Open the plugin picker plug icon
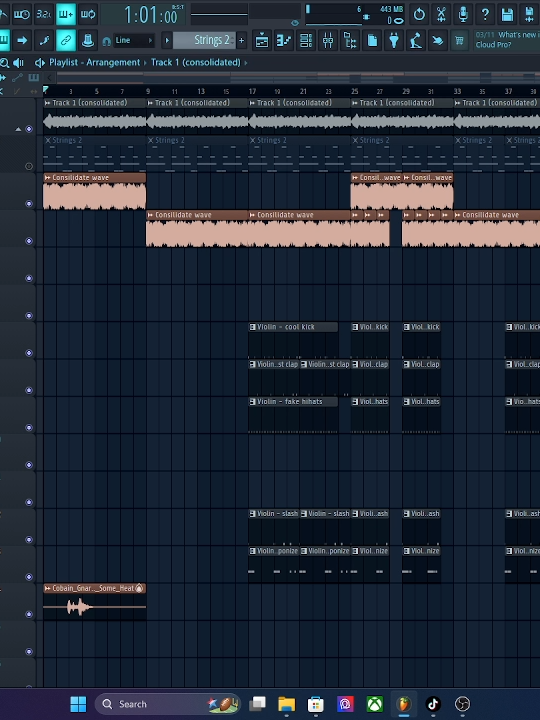 394,41
